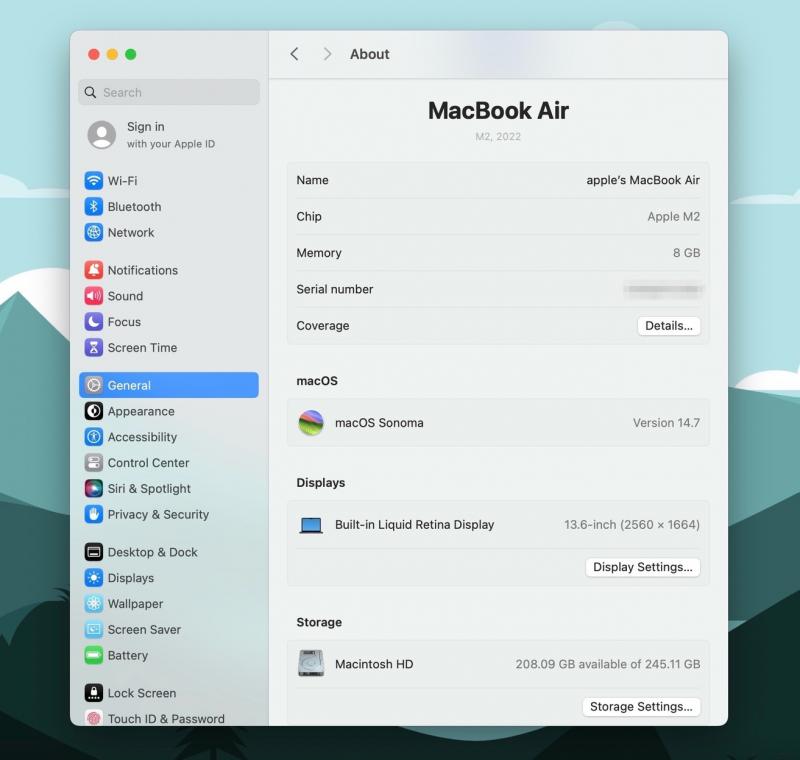Screen dimensions: 800x760
Task: Open the Notifications bell icon
Action: click(93, 270)
